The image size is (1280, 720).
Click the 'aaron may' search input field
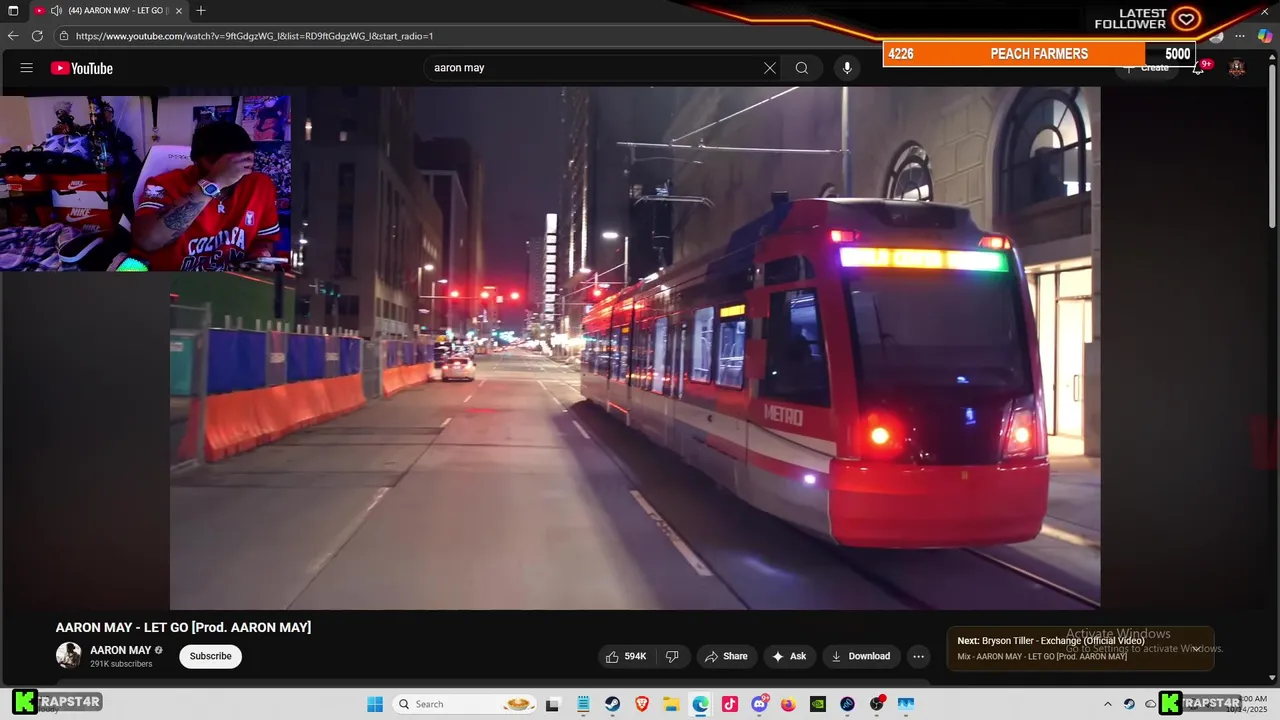coord(595,68)
